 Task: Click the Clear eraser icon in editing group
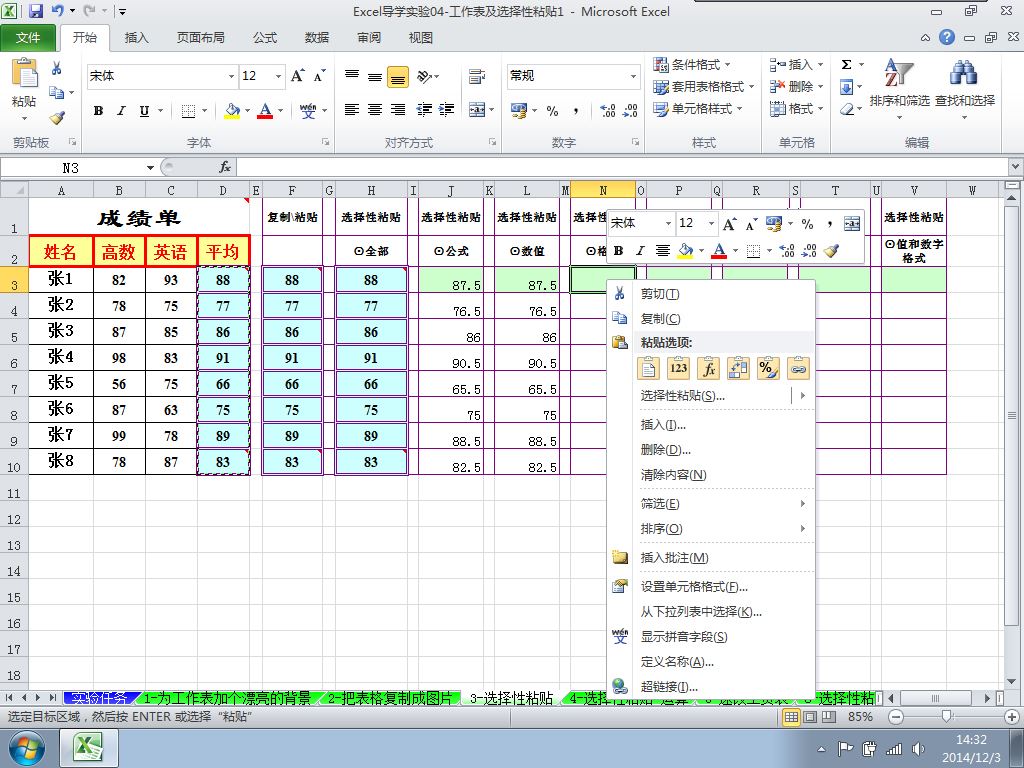click(846, 109)
